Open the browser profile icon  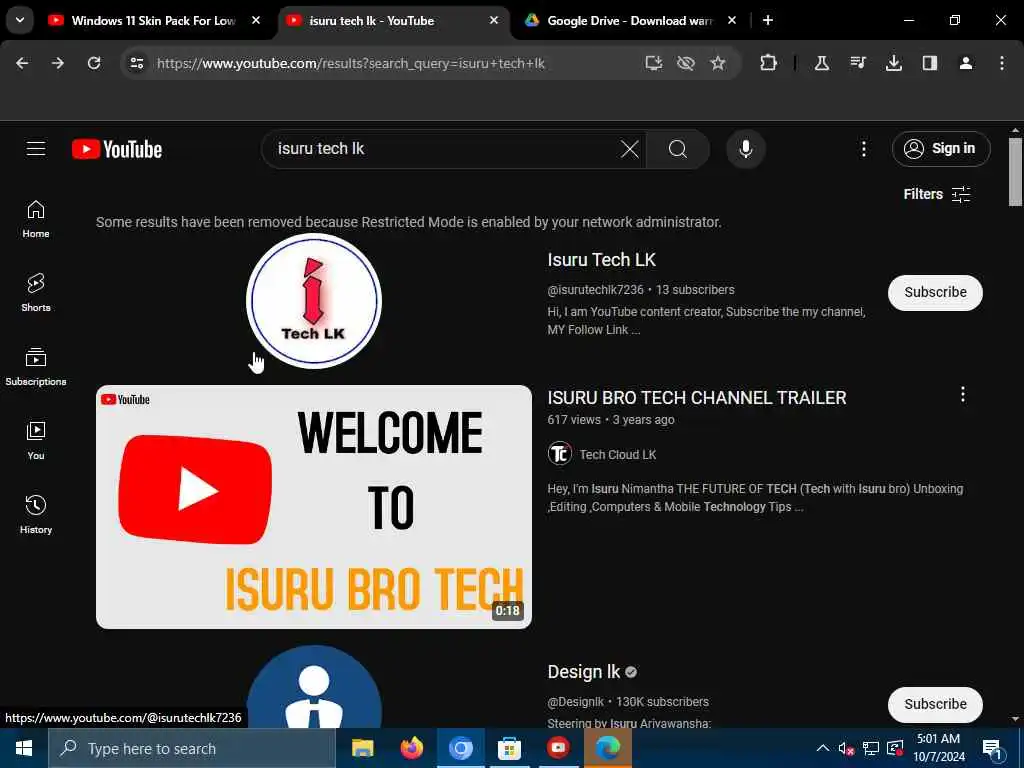coord(966,63)
